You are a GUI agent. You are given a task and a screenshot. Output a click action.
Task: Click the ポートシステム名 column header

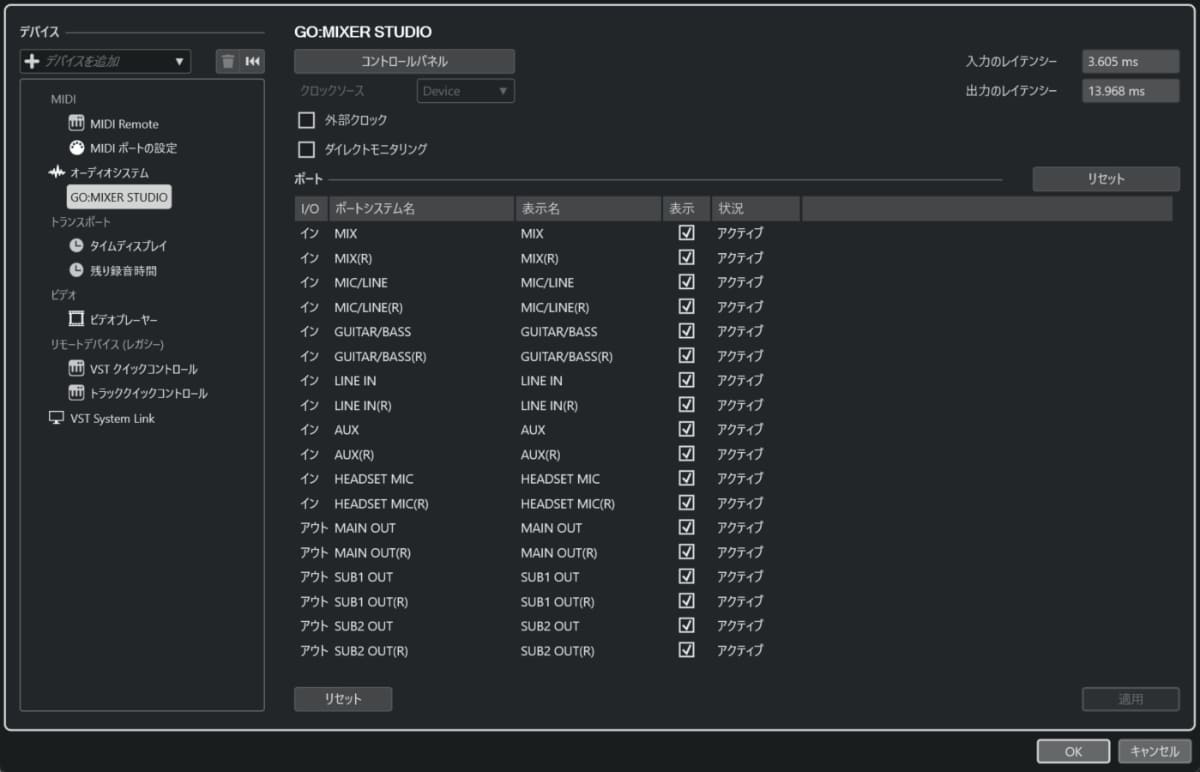click(421, 209)
